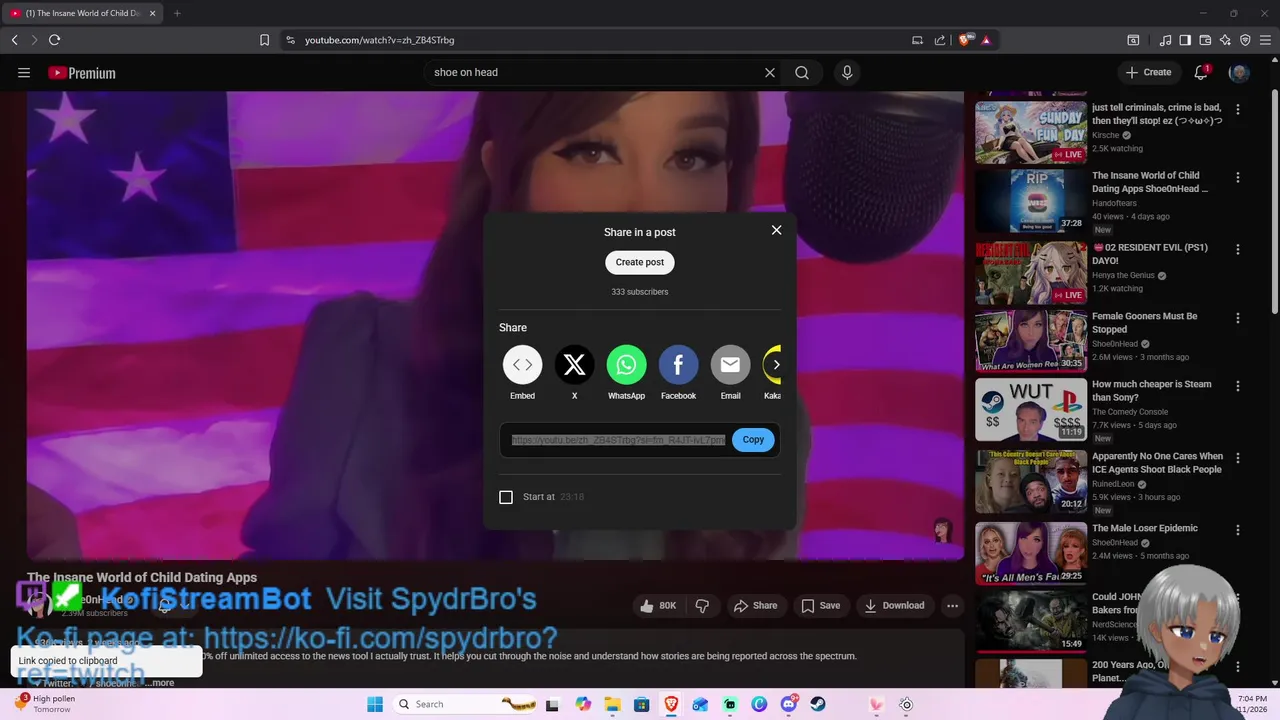1280x720 pixels.
Task: Click the Share button below video
Action: point(755,606)
